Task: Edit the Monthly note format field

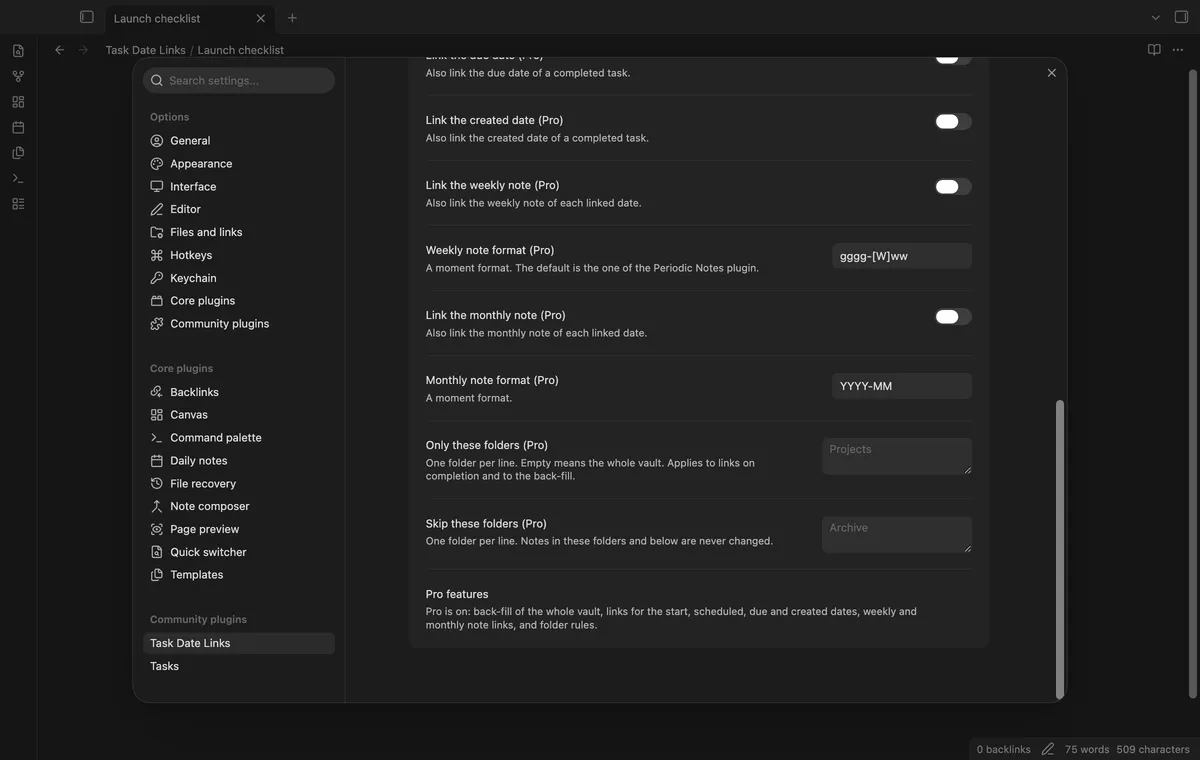Action: click(x=901, y=386)
